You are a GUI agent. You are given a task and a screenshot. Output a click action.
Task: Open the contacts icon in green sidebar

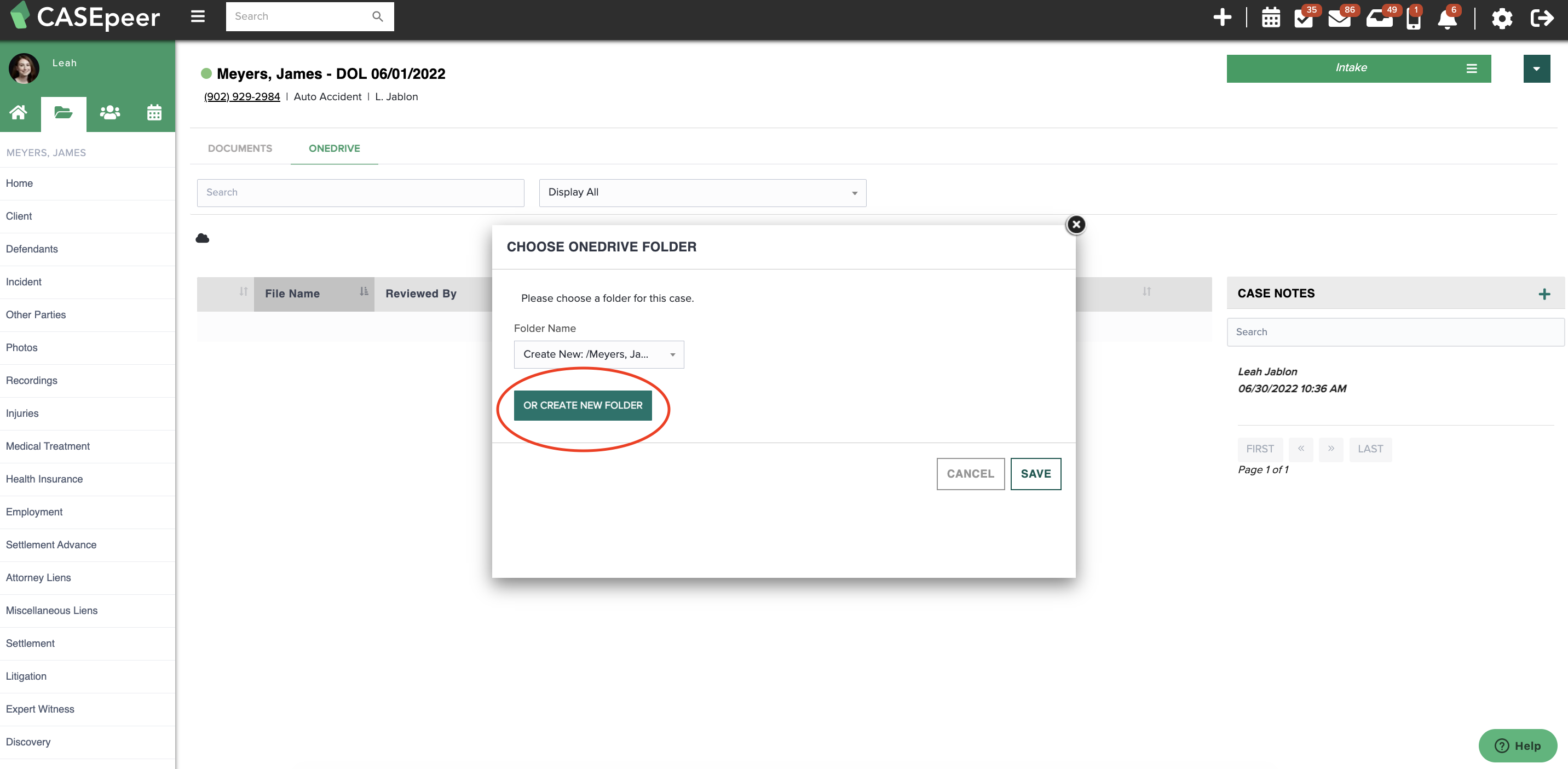(x=109, y=113)
